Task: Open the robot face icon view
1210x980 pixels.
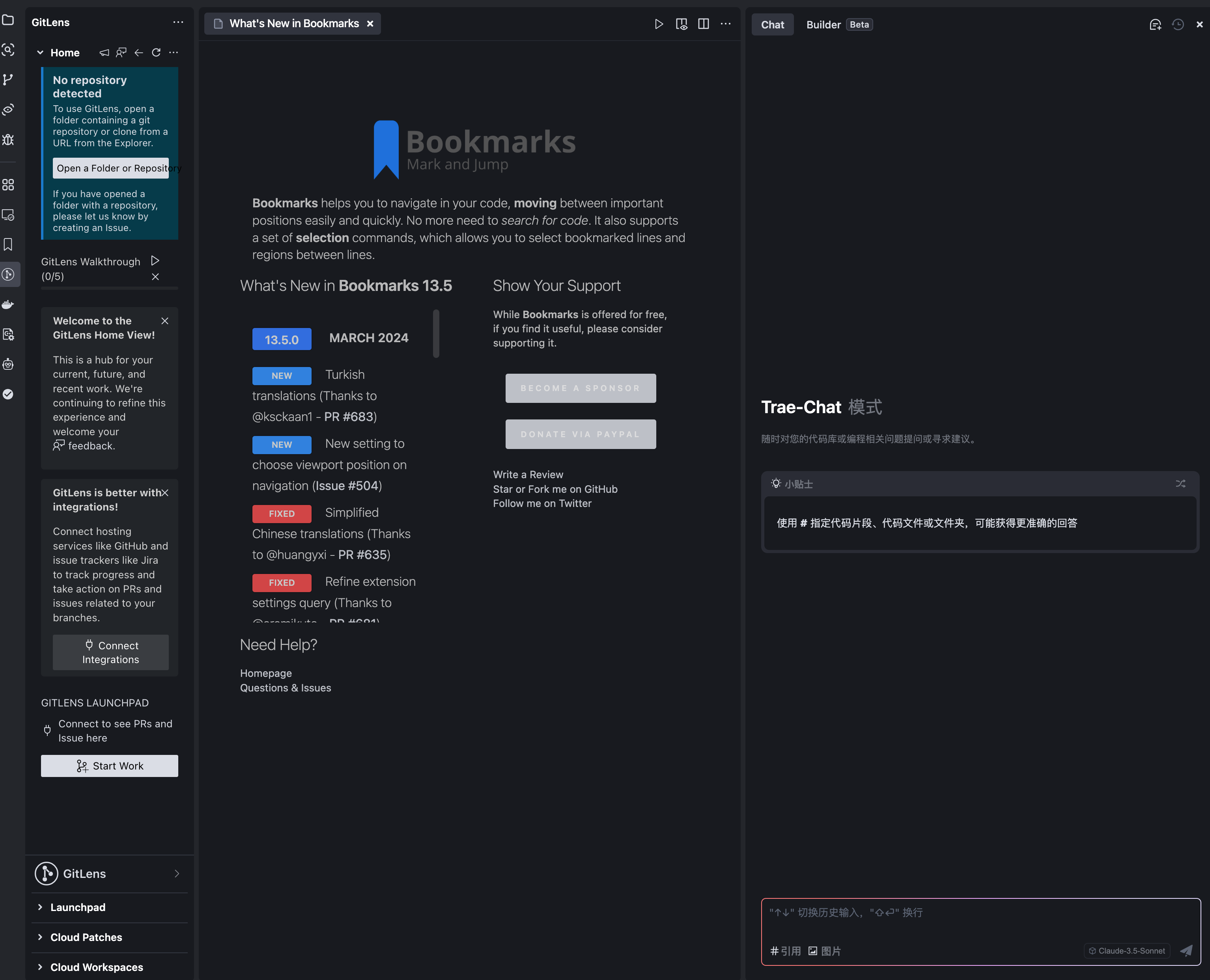Action: coord(8,364)
